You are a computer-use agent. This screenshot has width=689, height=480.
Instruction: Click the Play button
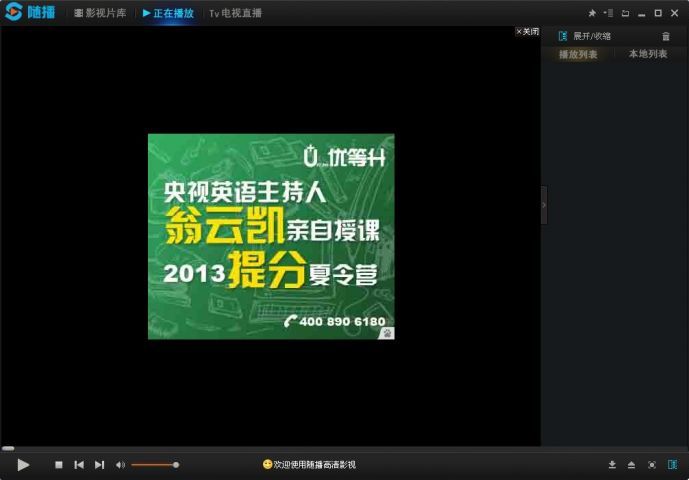(x=23, y=465)
